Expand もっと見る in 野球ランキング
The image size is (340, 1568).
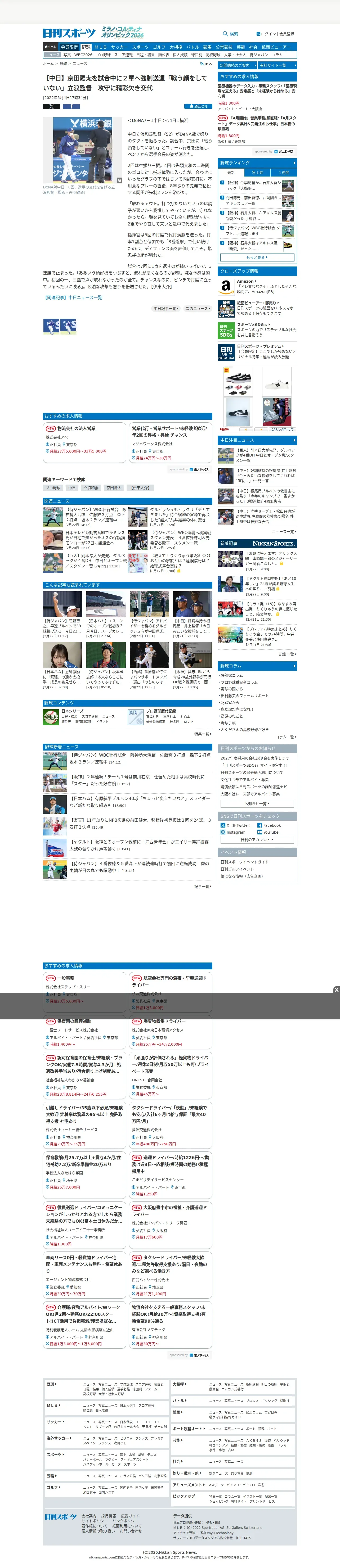[x=257, y=257]
